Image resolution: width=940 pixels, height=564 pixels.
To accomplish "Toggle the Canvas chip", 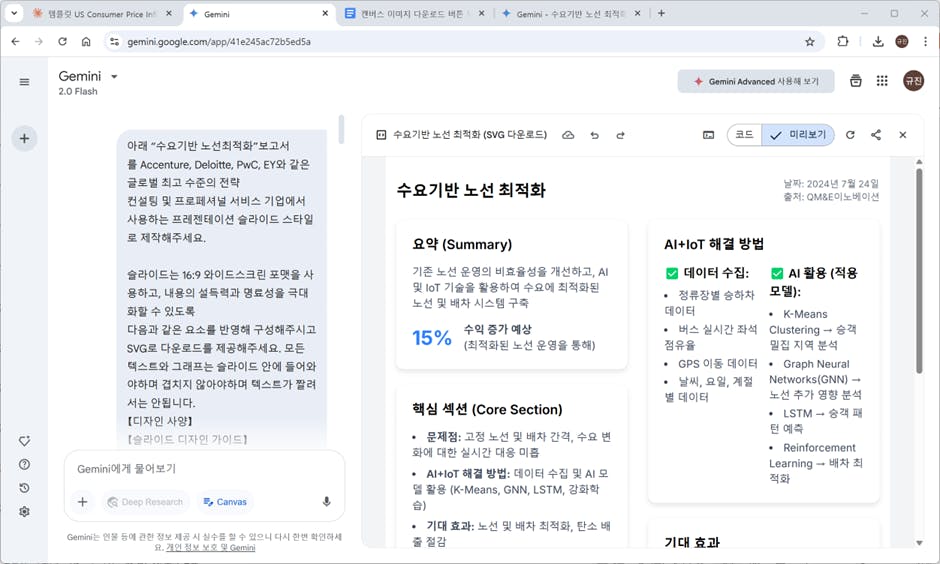I will point(225,502).
